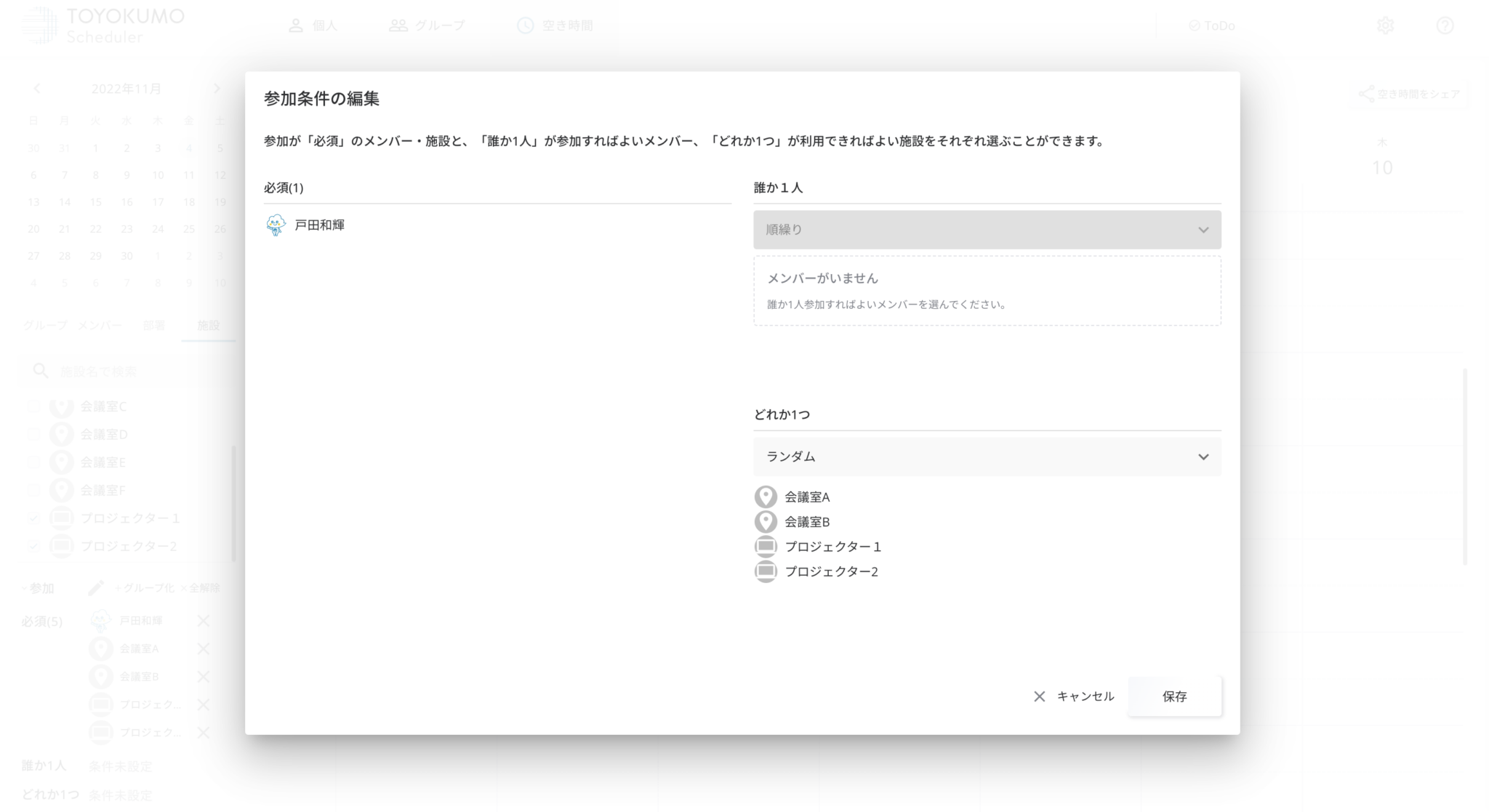Image resolution: width=1489 pixels, height=812 pixels.
Task: Expand the ランダム dropdown
Action: point(987,457)
